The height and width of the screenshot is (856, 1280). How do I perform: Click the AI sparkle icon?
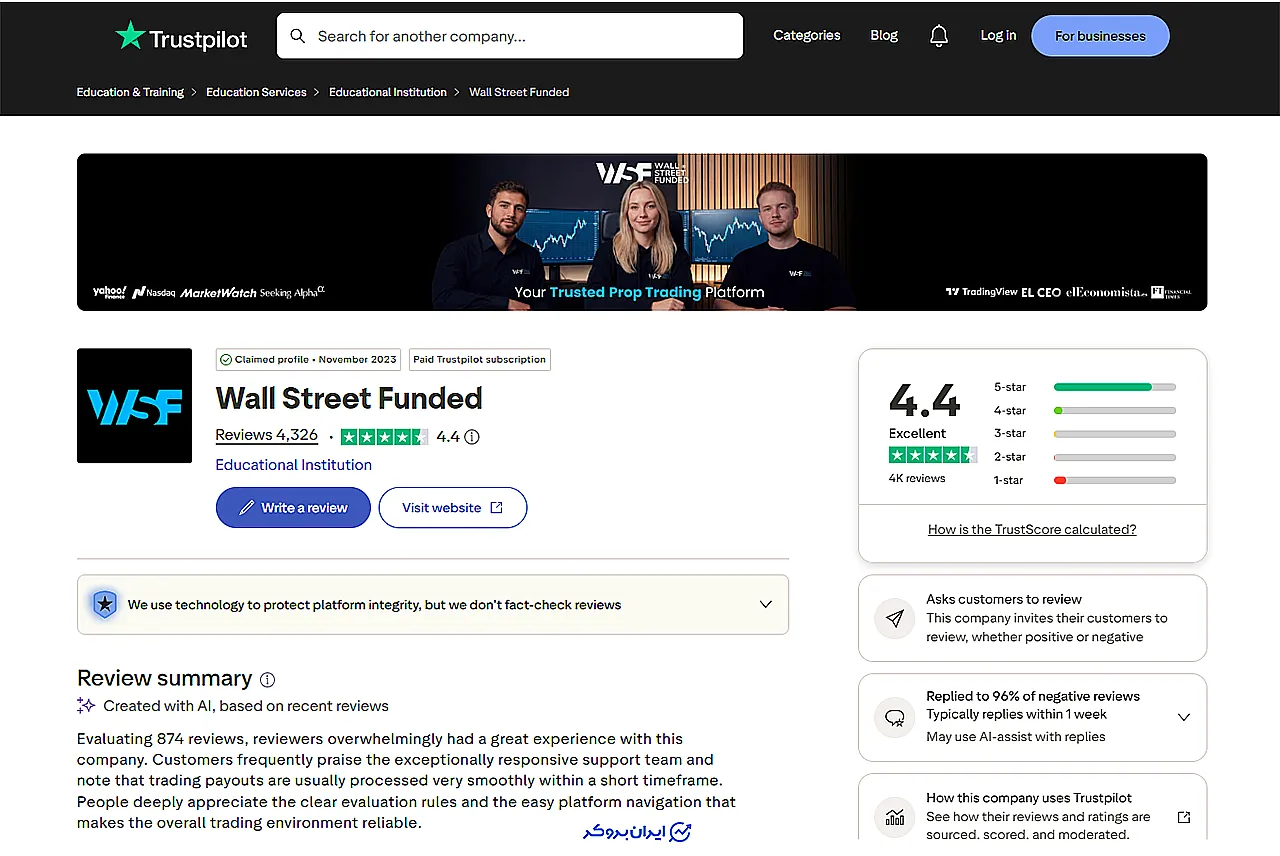click(x=86, y=706)
